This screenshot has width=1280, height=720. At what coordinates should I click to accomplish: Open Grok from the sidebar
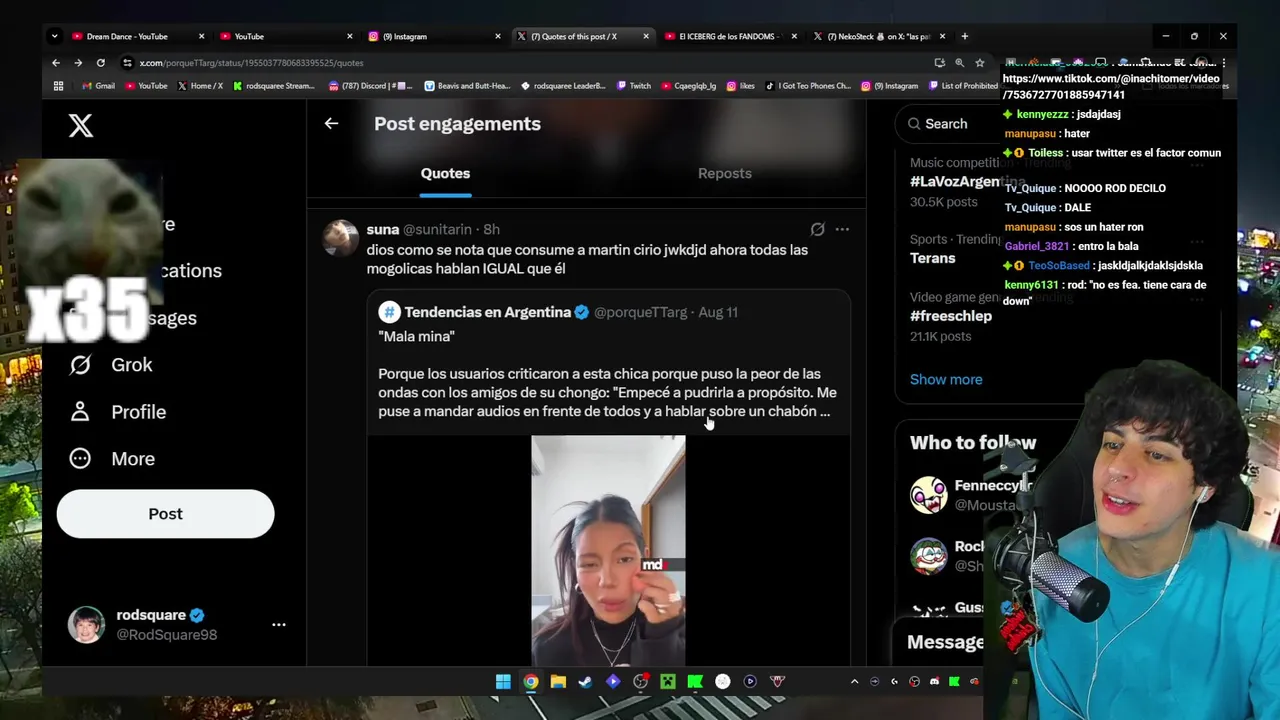point(111,365)
